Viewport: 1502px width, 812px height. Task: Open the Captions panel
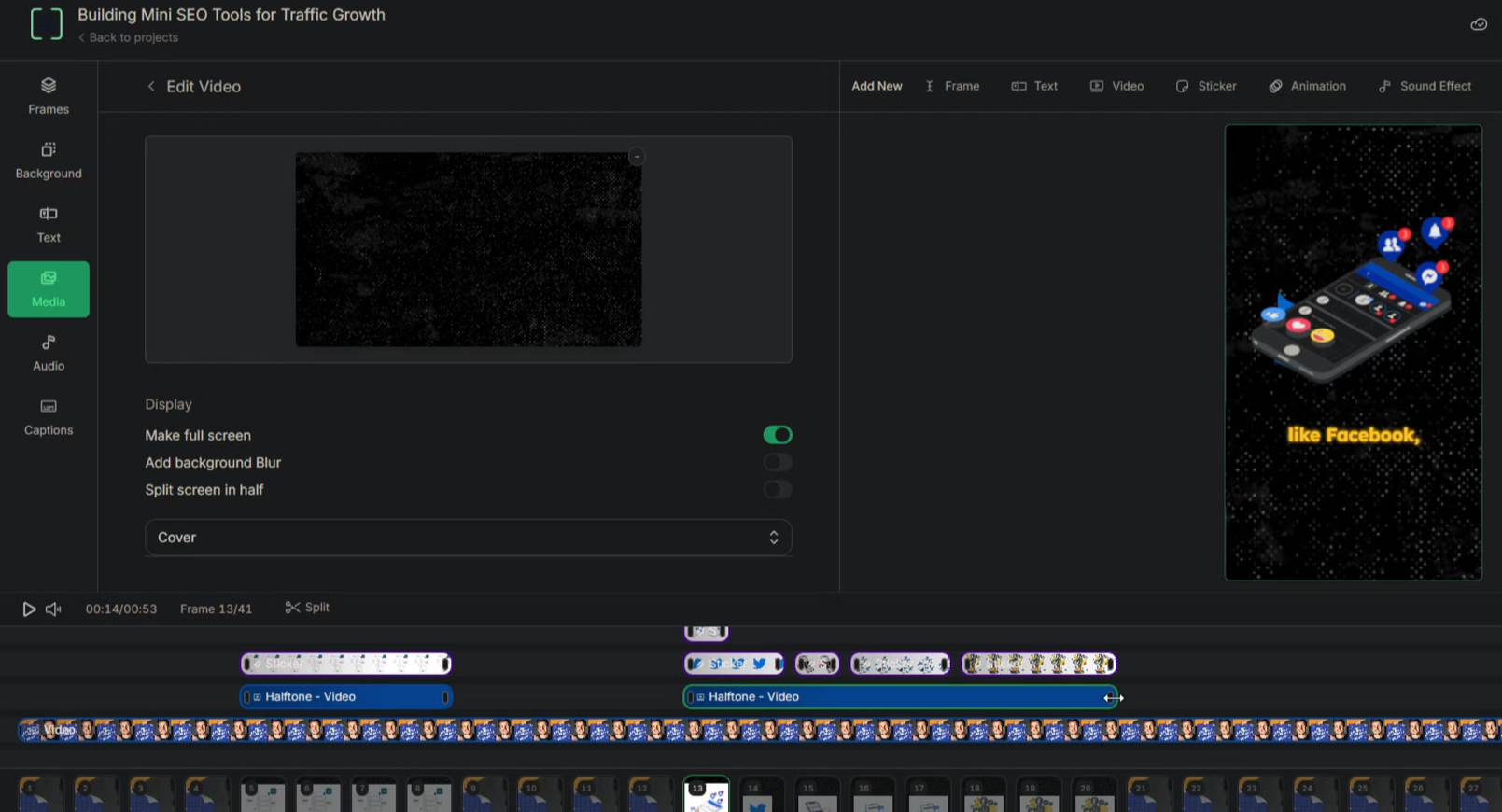click(x=49, y=417)
